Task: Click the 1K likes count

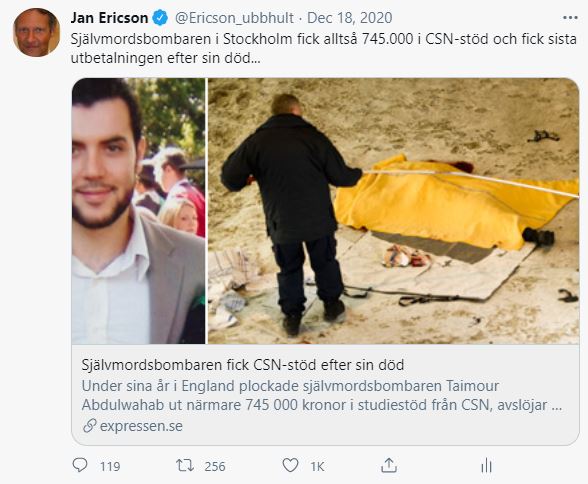Action: 317,466
